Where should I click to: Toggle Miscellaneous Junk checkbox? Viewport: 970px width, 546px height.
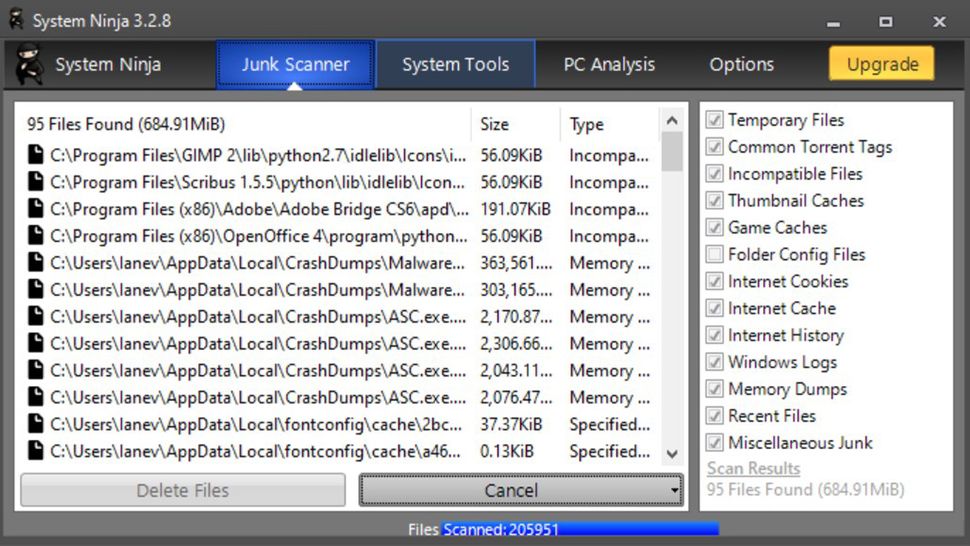click(x=715, y=442)
